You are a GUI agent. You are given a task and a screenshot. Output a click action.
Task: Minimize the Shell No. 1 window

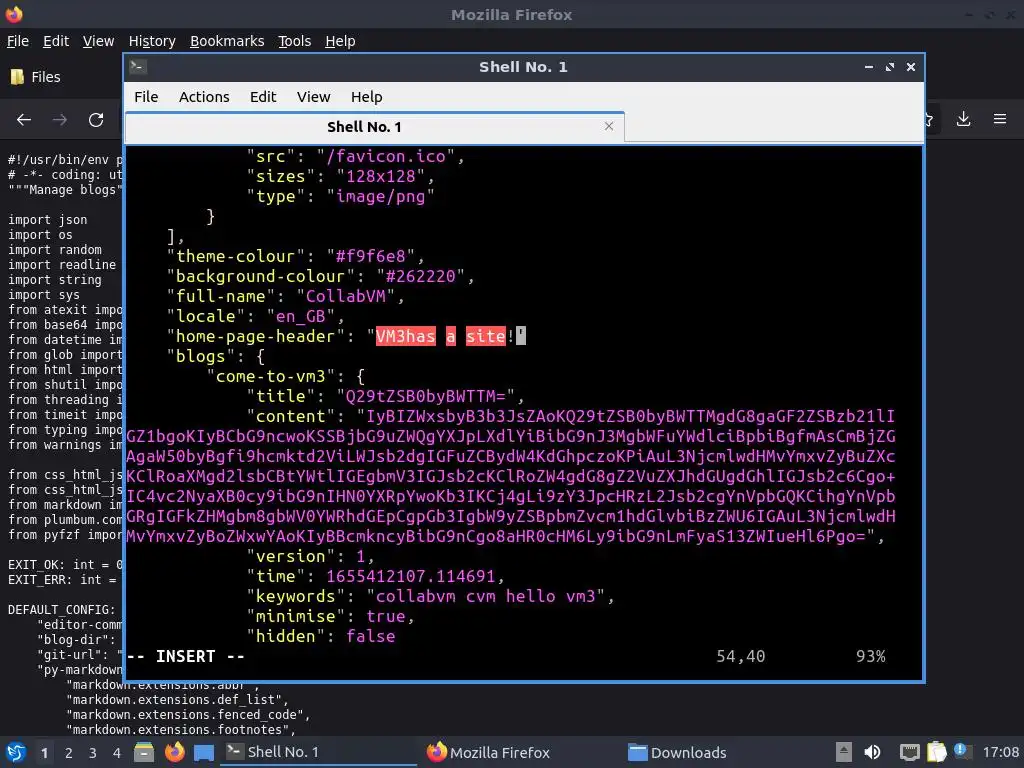869,67
